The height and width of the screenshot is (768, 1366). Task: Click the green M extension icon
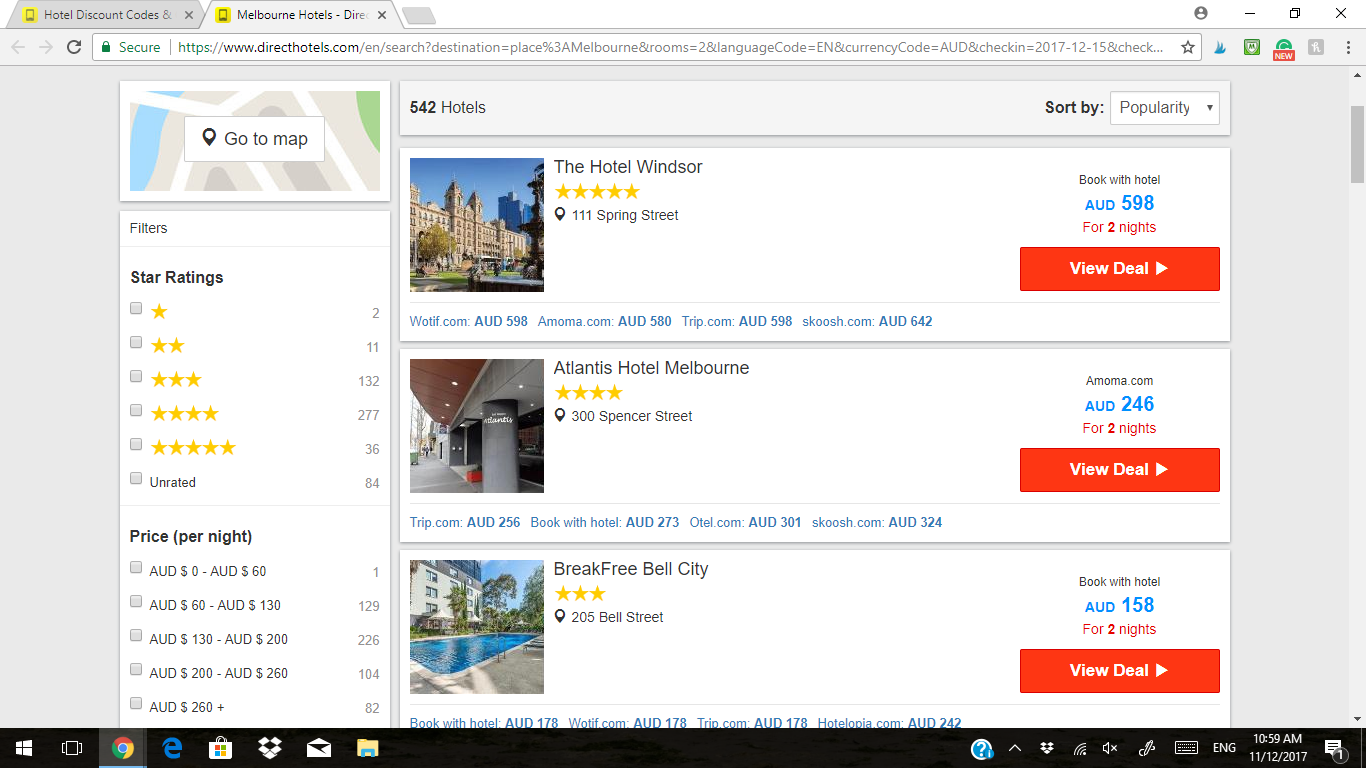tap(1252, 47)
